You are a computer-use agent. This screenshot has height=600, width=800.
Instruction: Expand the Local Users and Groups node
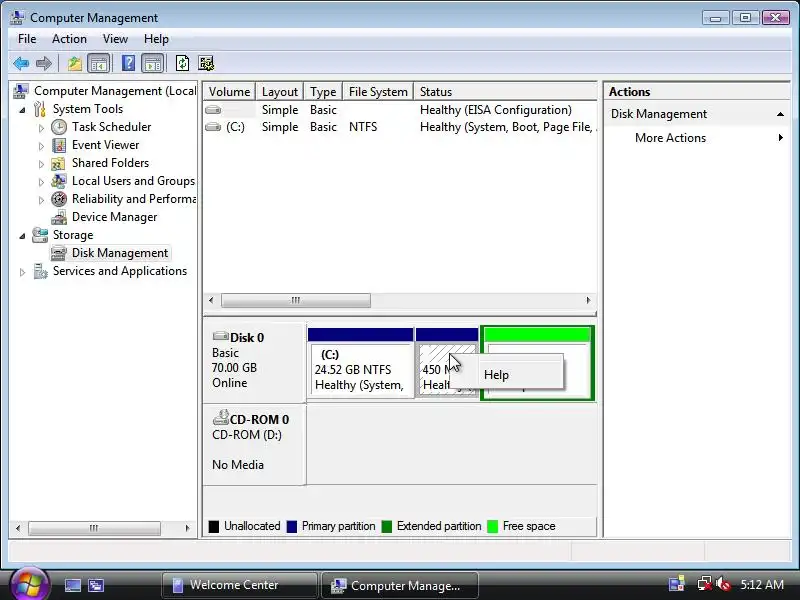(x=41, y=182)
